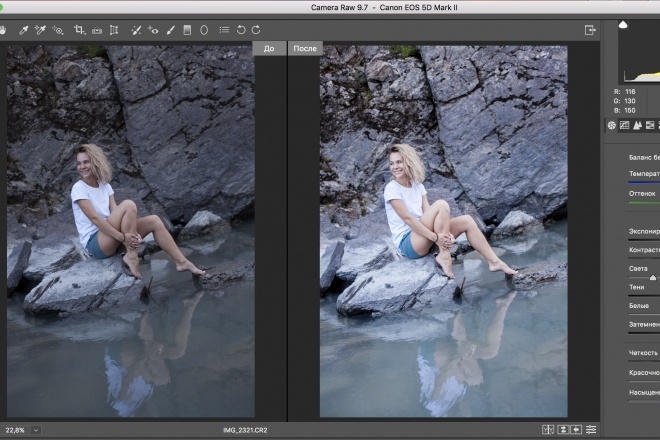Screen dimensions: 660x440
Task: Click the Тени shadows label
Action: (x=636, y=287)
